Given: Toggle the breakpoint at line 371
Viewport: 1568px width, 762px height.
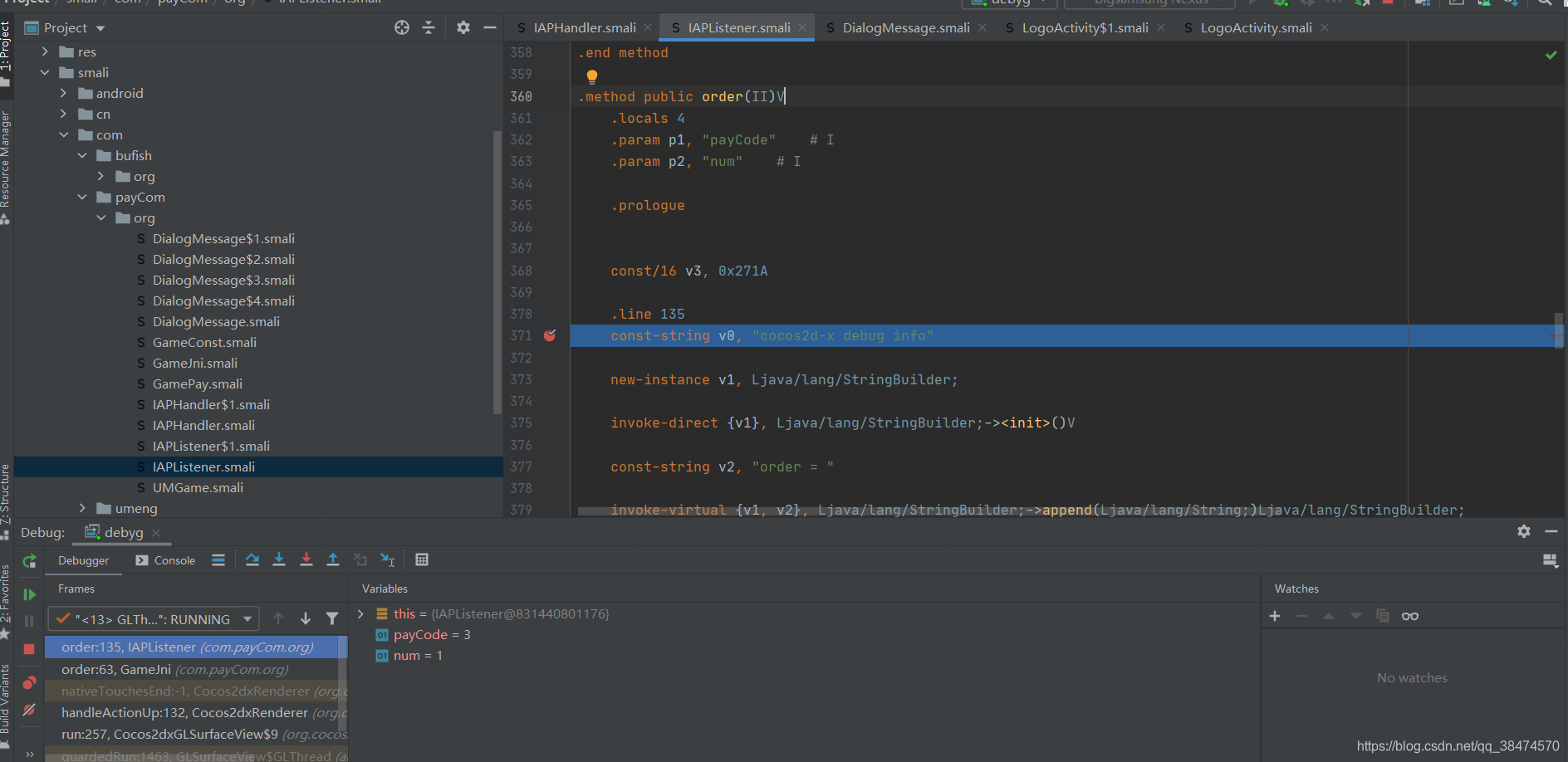Looking at the screenshot, I should point(550,335).
